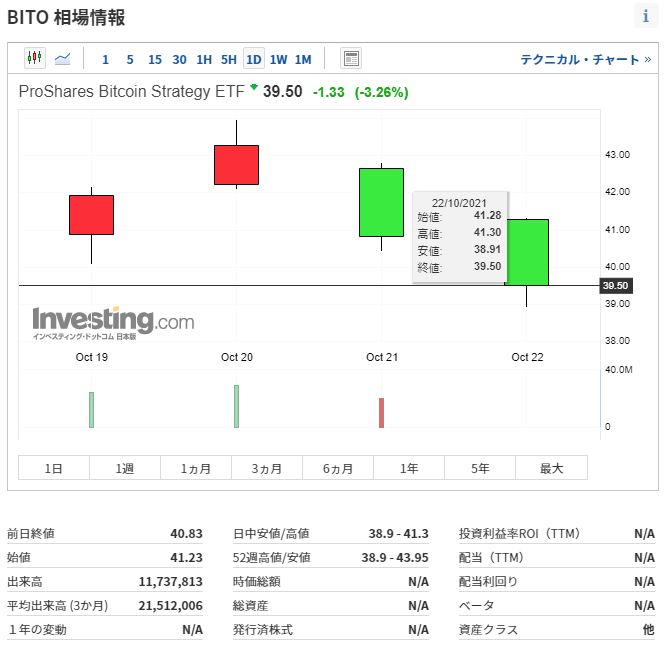
Task: Open the テクニカル・チャート link
Action: click(x=586, y=60)
